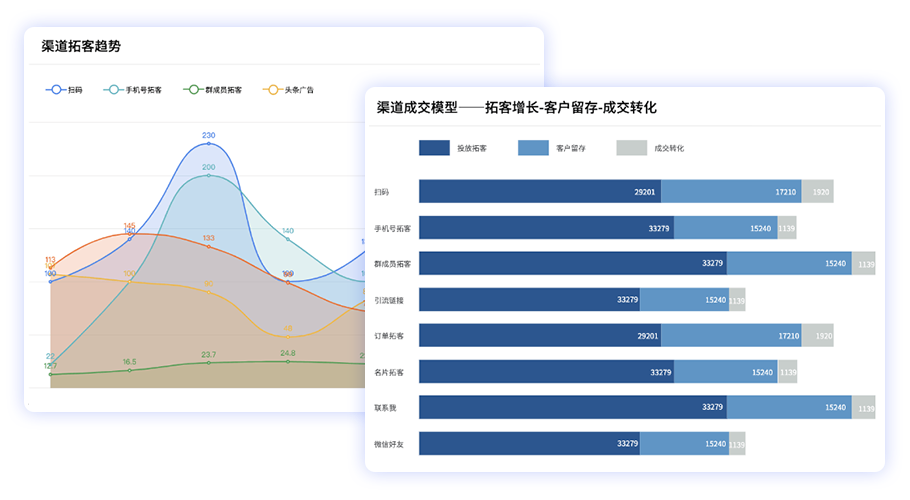Click the 联系我 row's 33279 bar segment
Screen dimensions: 910x500
coord(572,407)
